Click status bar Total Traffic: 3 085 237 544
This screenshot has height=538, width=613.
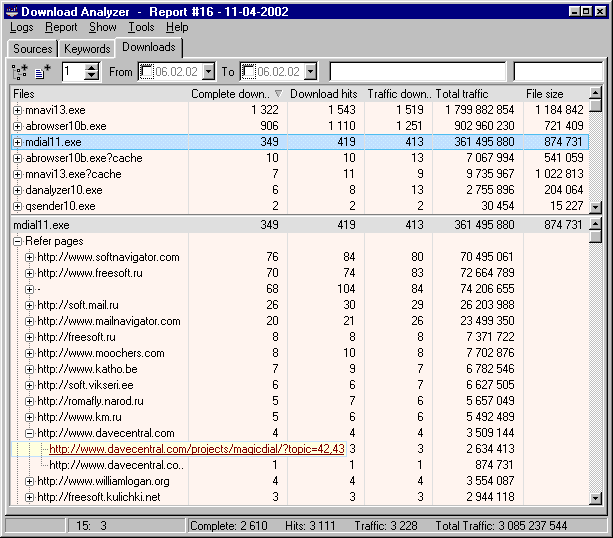tap(501, 526)
